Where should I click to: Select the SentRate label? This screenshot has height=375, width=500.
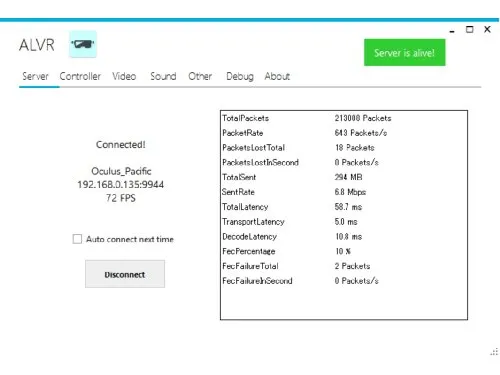click(238, 192)
